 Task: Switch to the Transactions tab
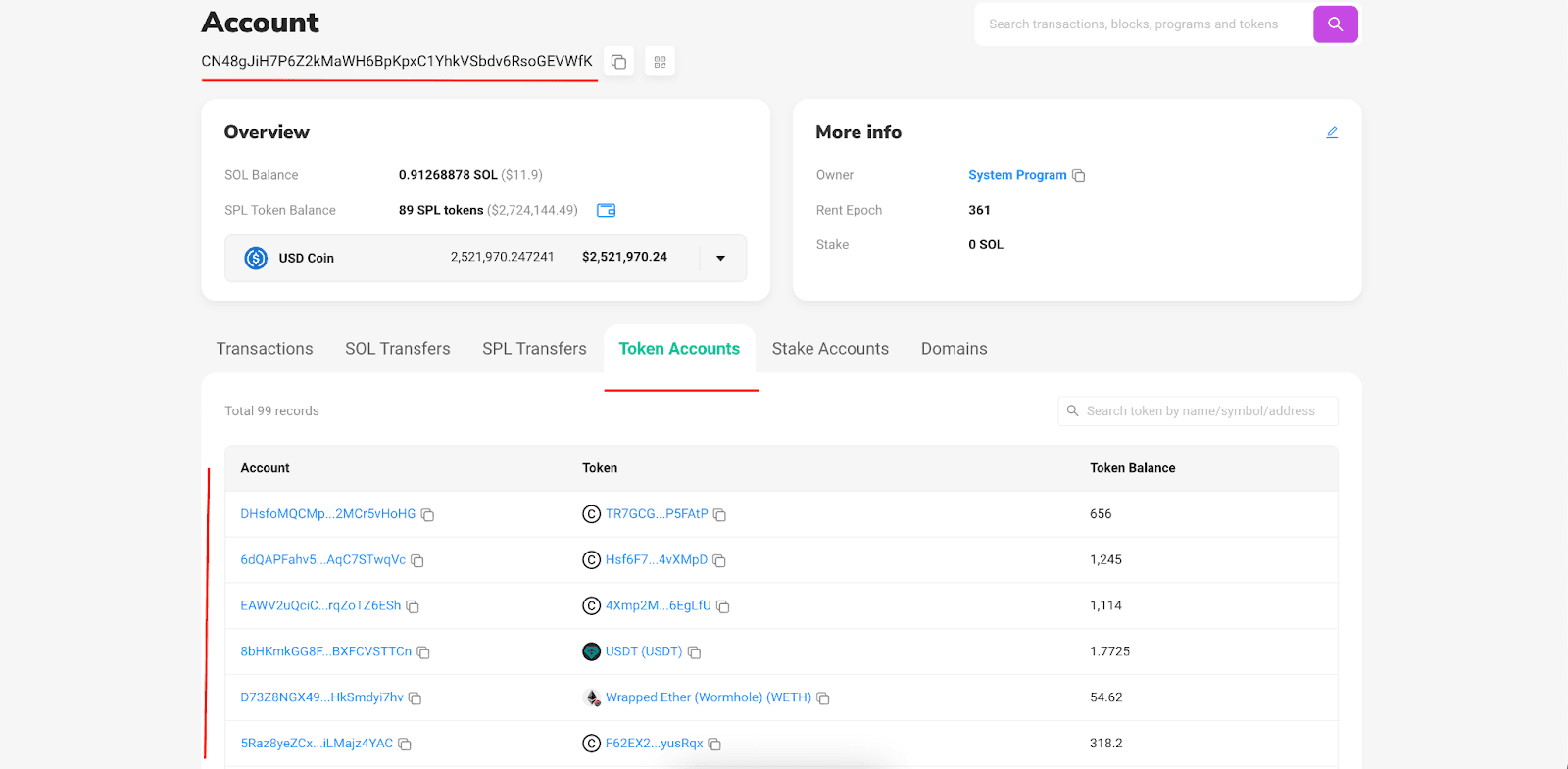pos(265,349)
